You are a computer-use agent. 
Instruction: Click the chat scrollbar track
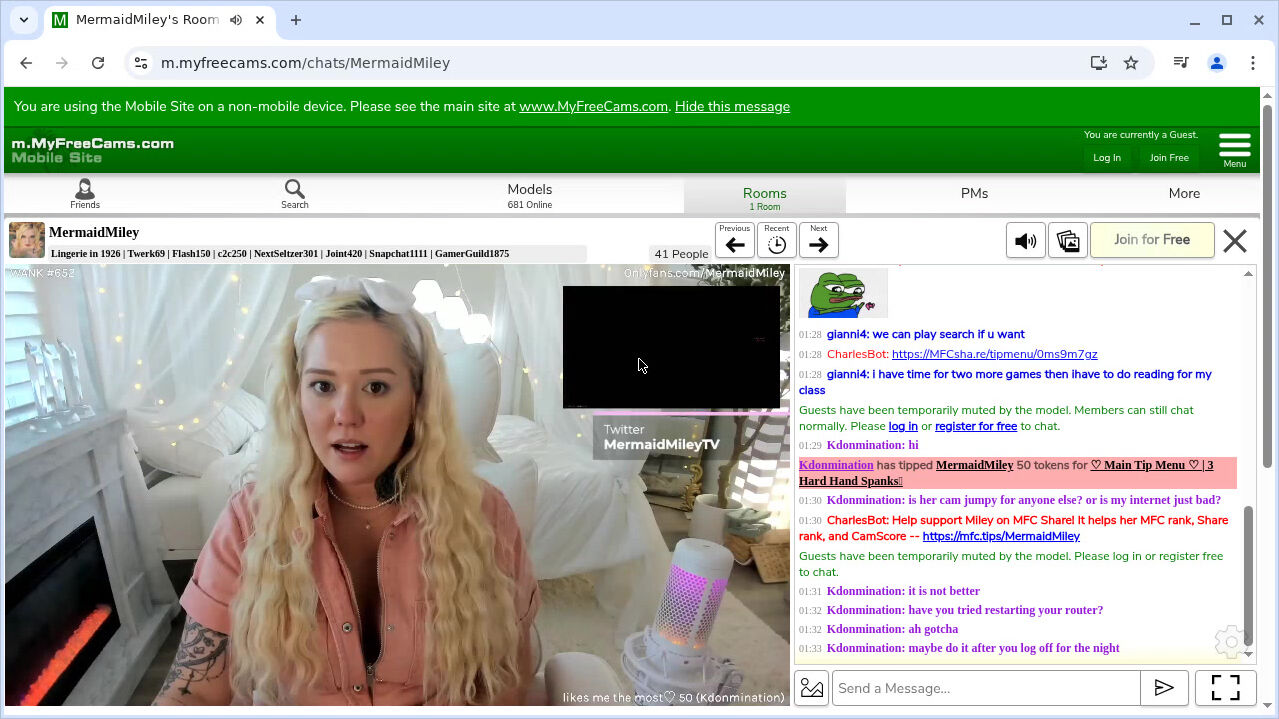coord(1247,400)
